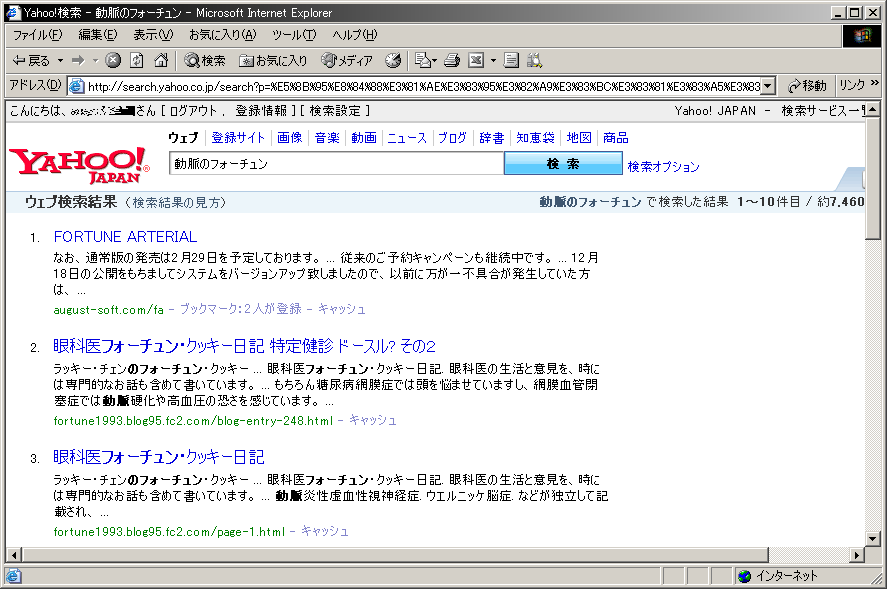
Task: Click the 登録情報 link
Action: pyautogui.click(x=261, y=111)
